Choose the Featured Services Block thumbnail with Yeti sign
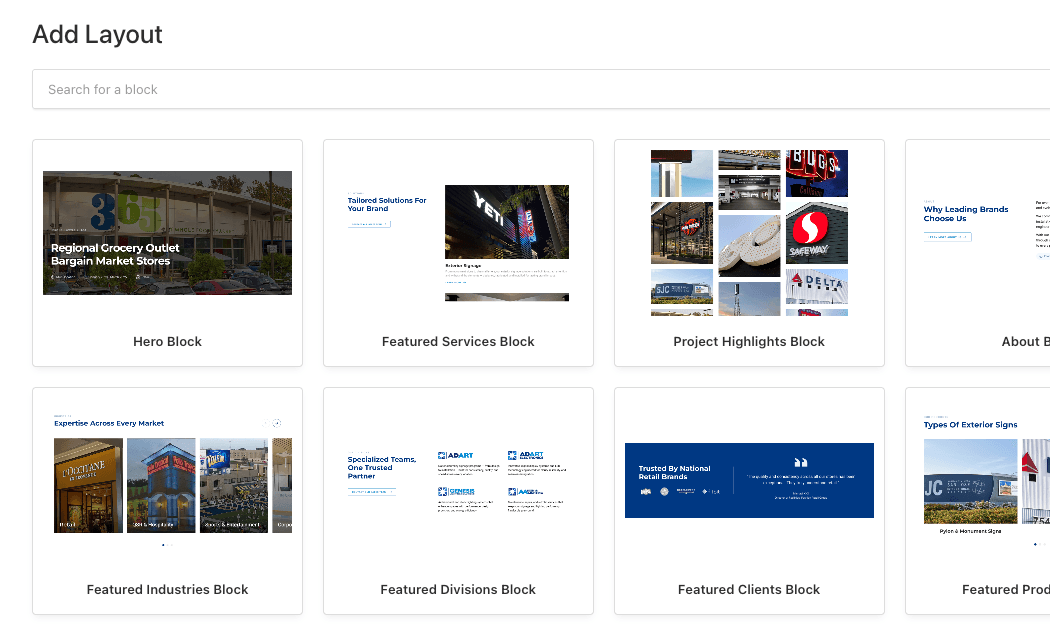1050x631 pixels. 506,222
